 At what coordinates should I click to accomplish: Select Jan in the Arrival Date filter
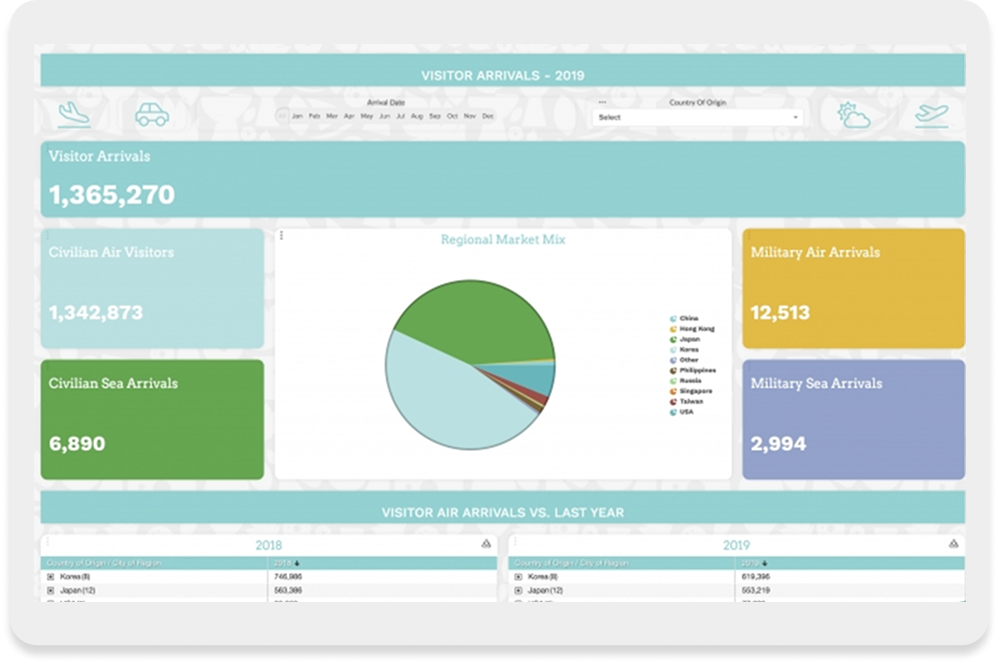(x=297, y=116)
